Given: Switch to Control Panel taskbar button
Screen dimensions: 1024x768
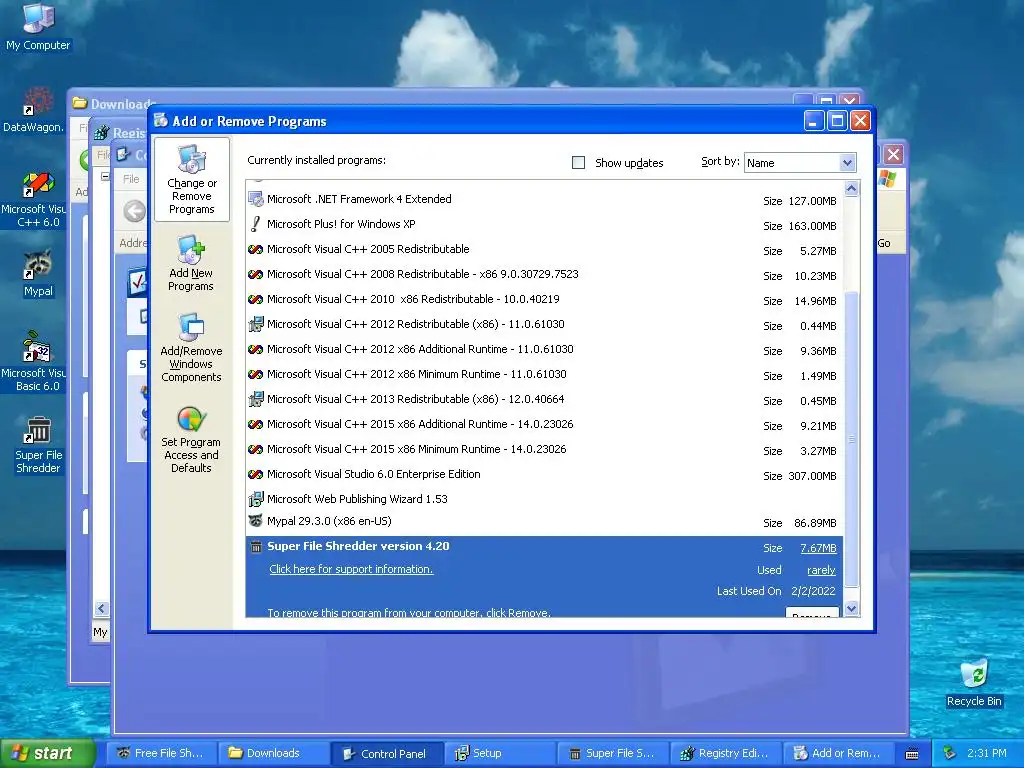Looking at the screenshot, I should pyautogui.click(x=387, y=754).
